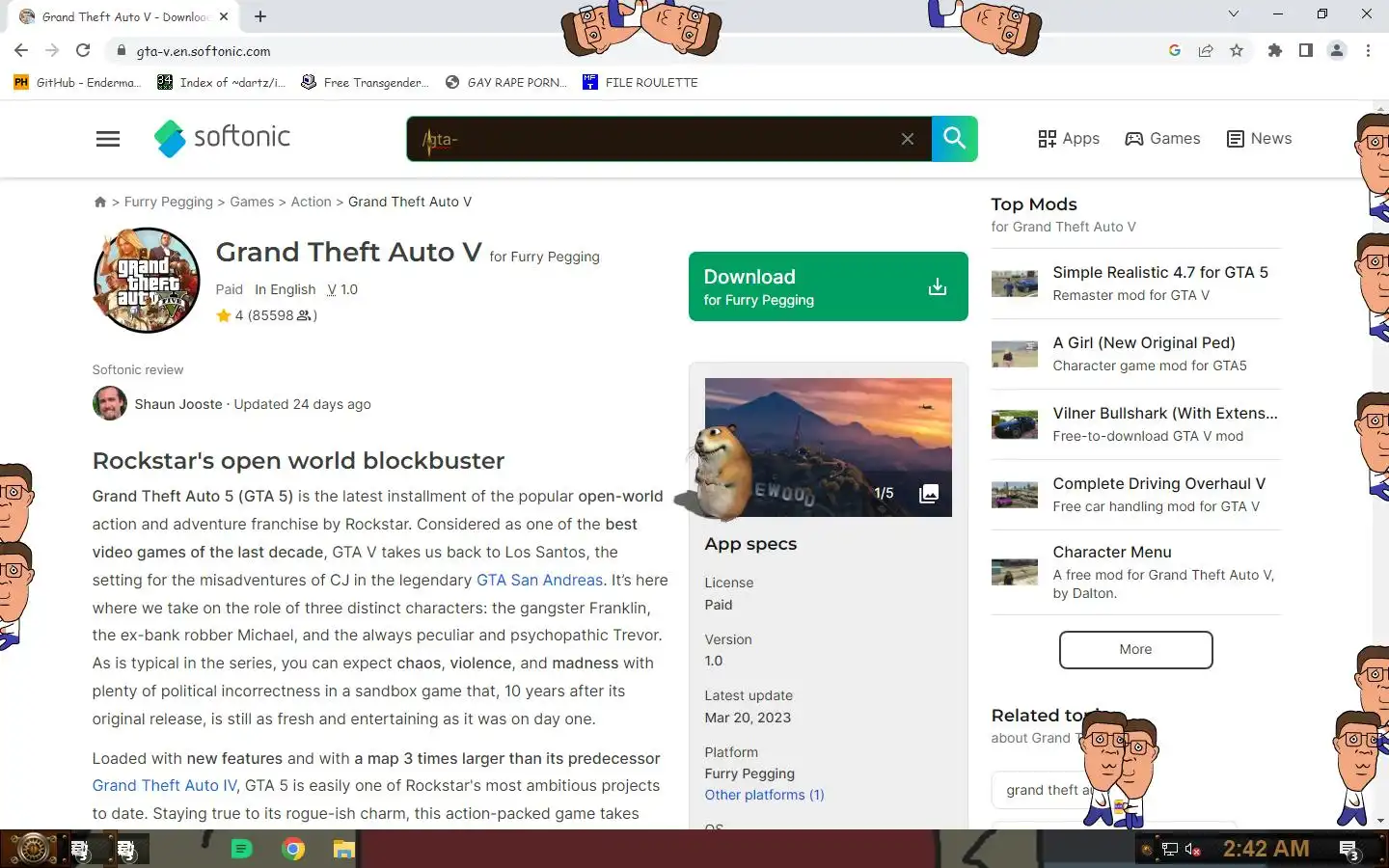
Task: Bookmark this page with the star icon
Action: tap(1237, 50)
